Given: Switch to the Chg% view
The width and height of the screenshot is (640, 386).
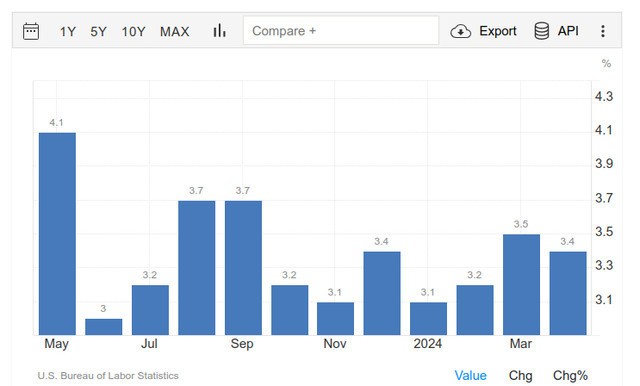Looking at the screenshot, I should tap(570, 375).
